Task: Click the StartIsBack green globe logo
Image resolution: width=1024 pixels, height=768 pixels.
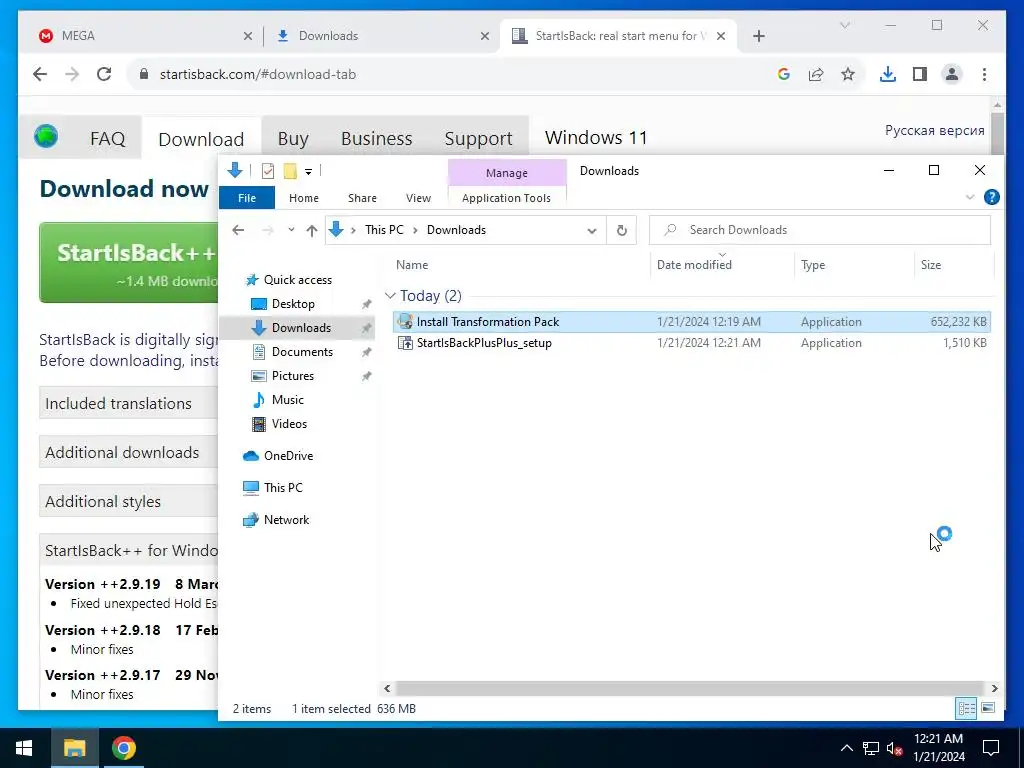Action: 46,136
